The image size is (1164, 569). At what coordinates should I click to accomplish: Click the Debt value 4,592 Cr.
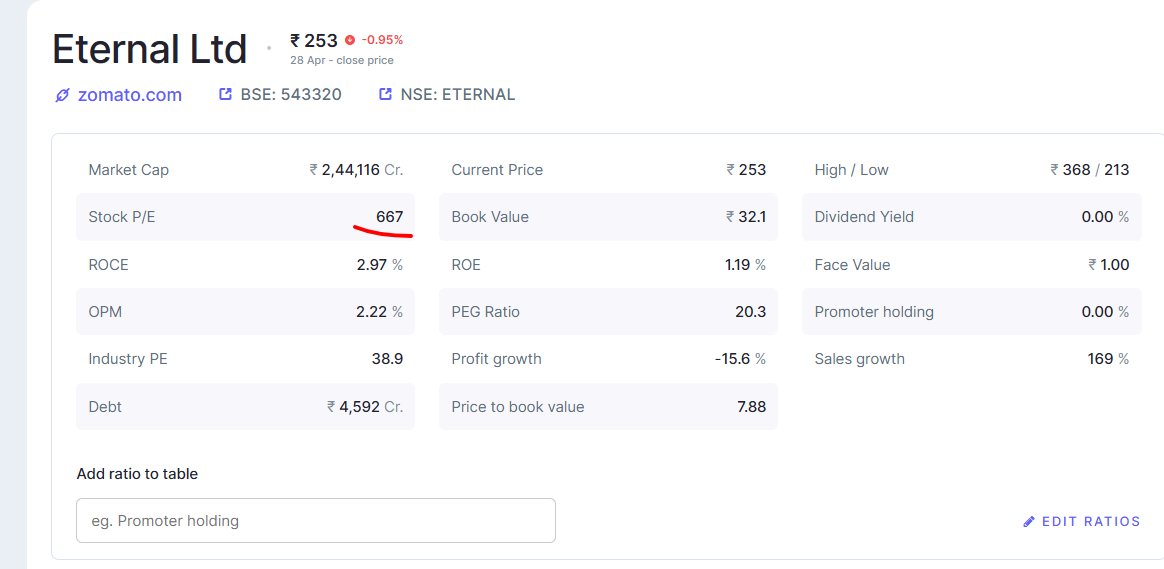(365, 406)
